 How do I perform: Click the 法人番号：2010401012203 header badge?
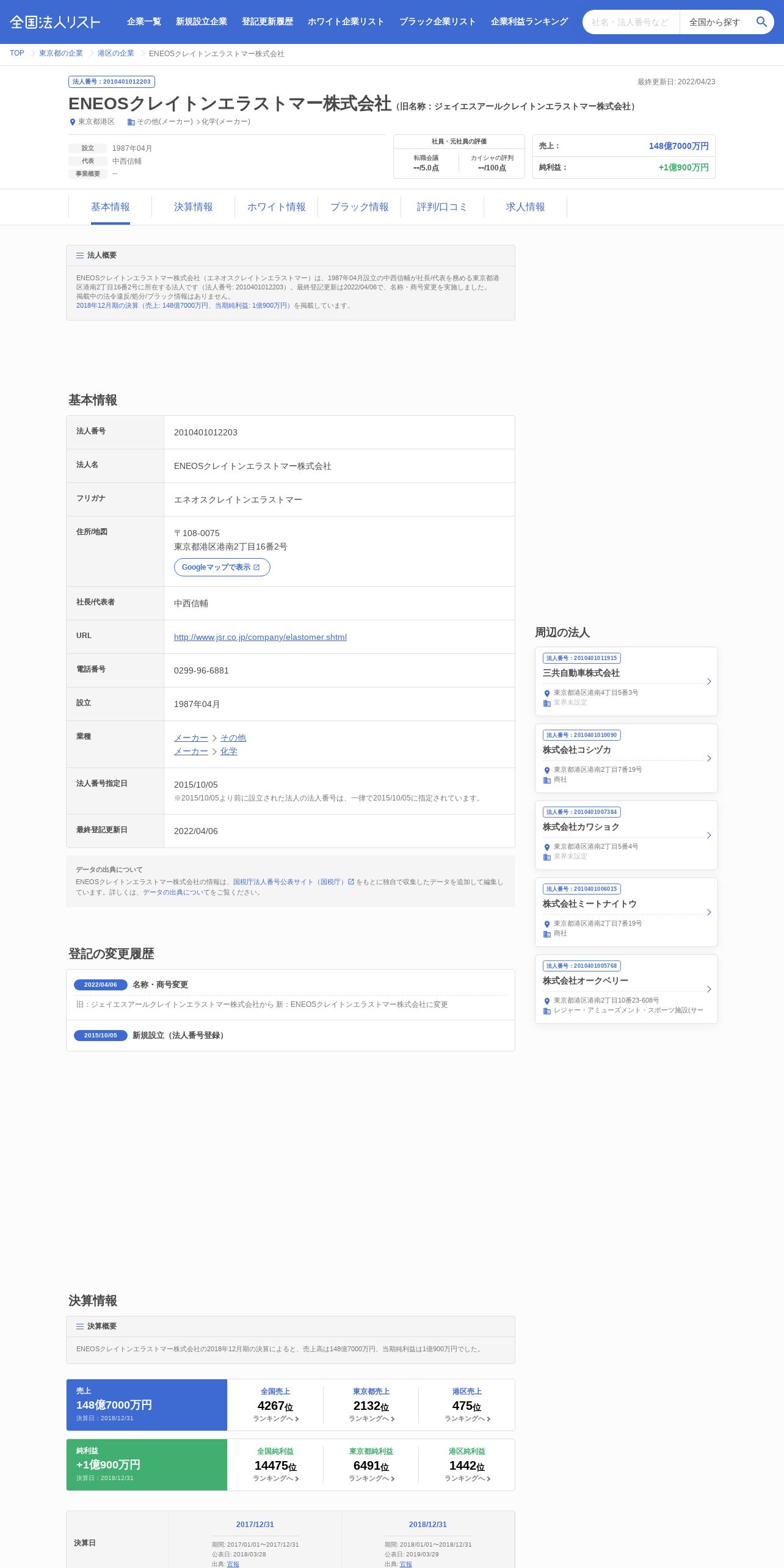pos(112,82)
